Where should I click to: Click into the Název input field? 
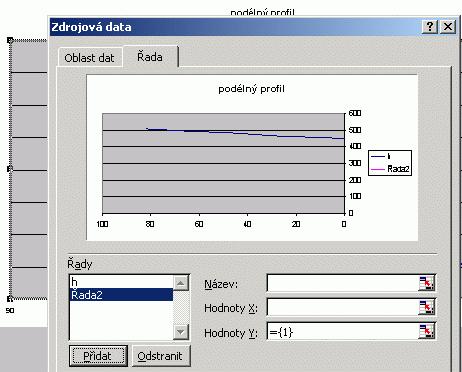tap(343, 283)
